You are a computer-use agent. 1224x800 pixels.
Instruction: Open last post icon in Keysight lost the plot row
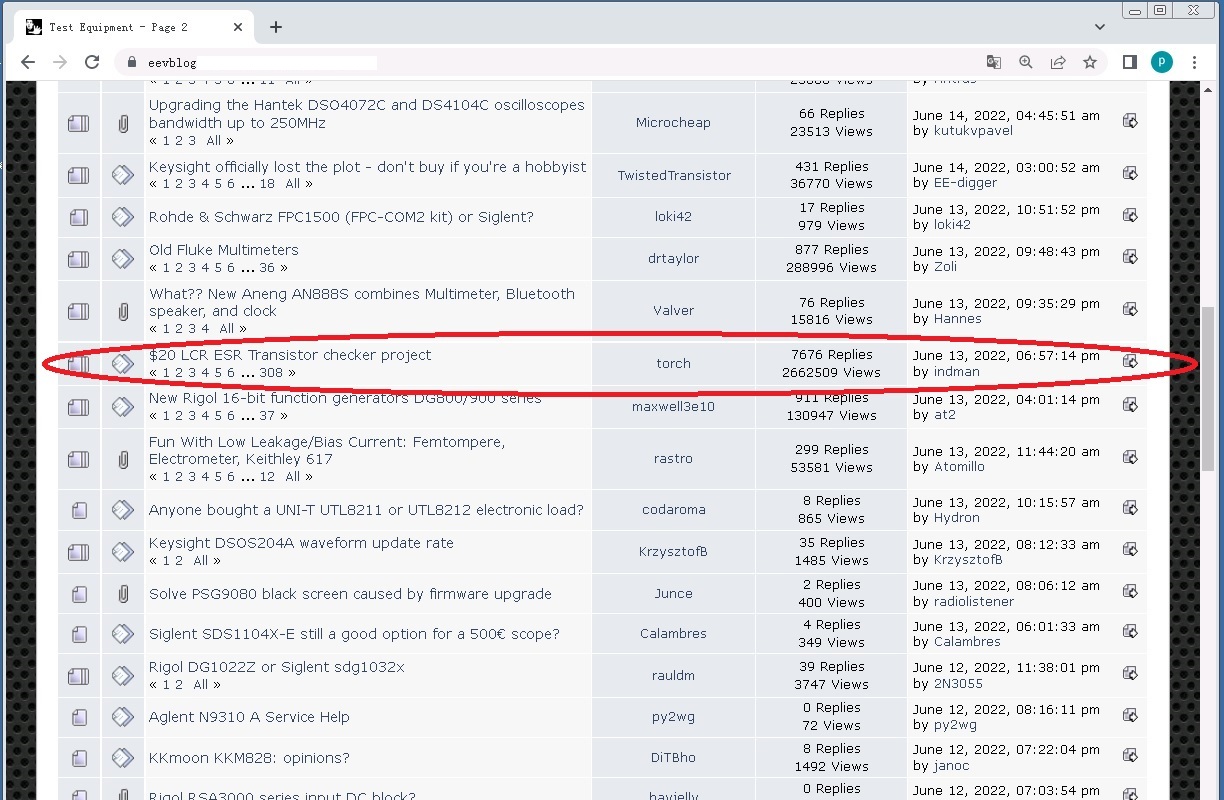pos(1130,174)
